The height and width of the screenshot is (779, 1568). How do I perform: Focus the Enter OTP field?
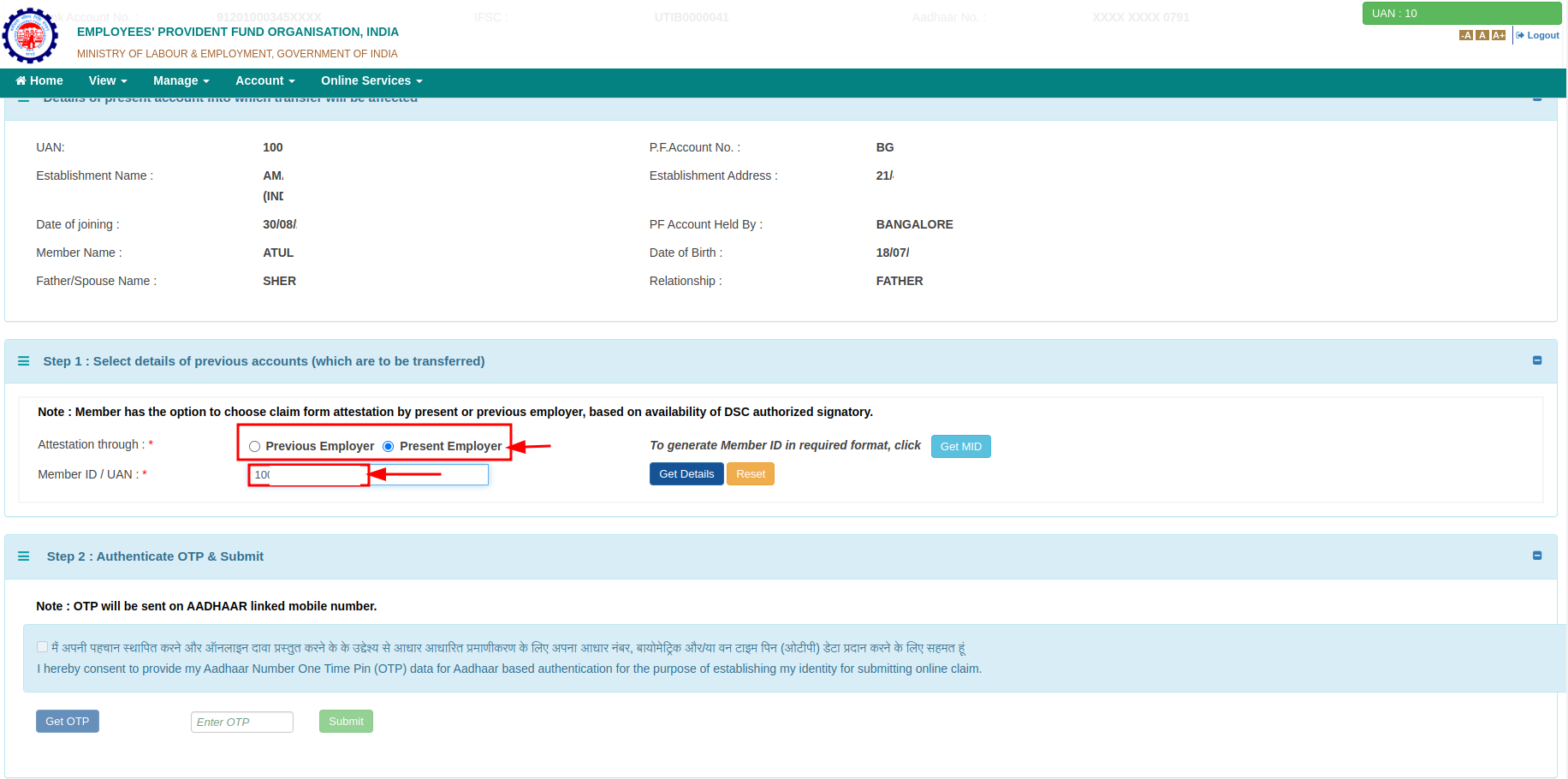(x=242, y=723)
